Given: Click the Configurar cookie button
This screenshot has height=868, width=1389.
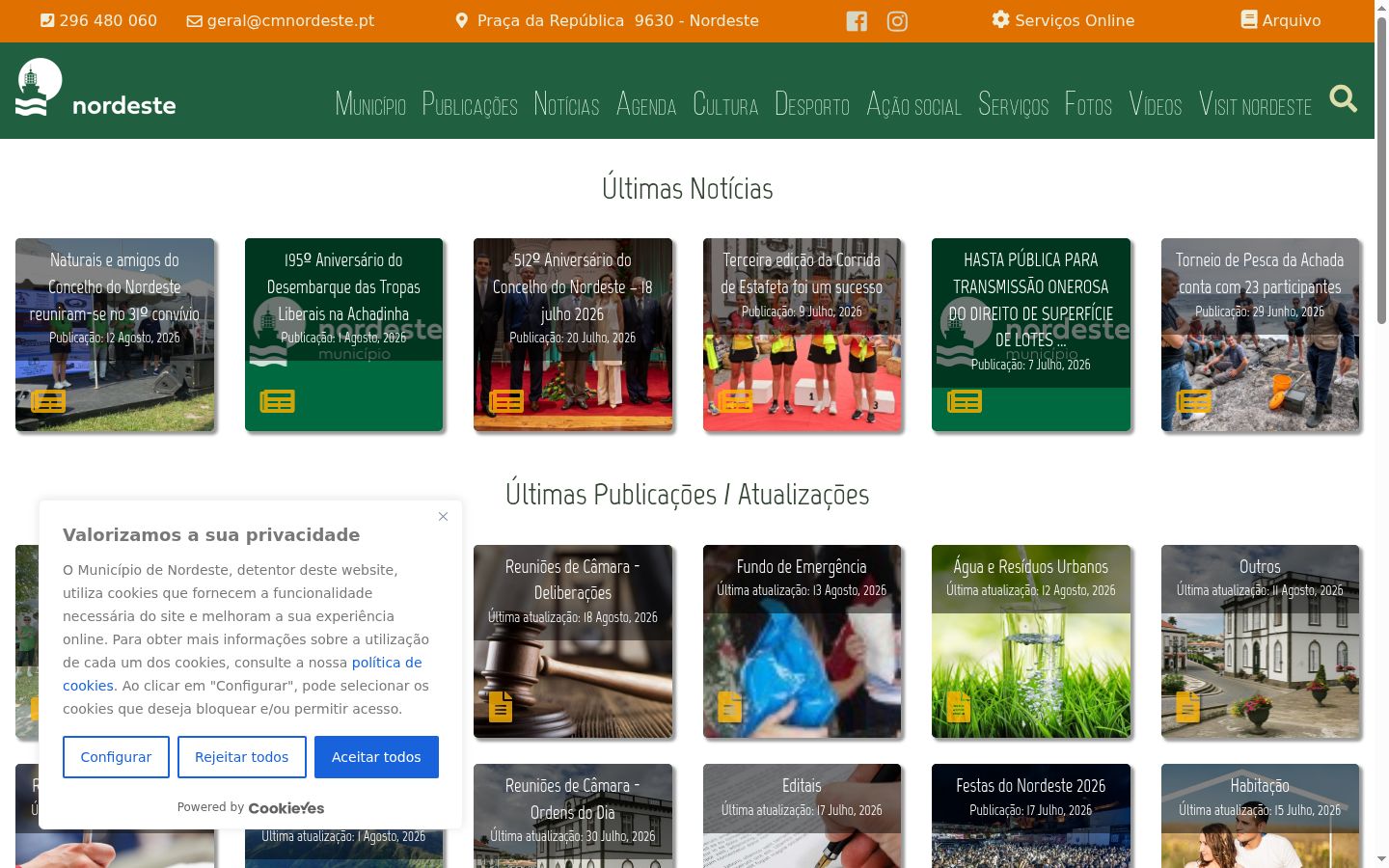Looking at the screenshot, I should coord(116,757).
